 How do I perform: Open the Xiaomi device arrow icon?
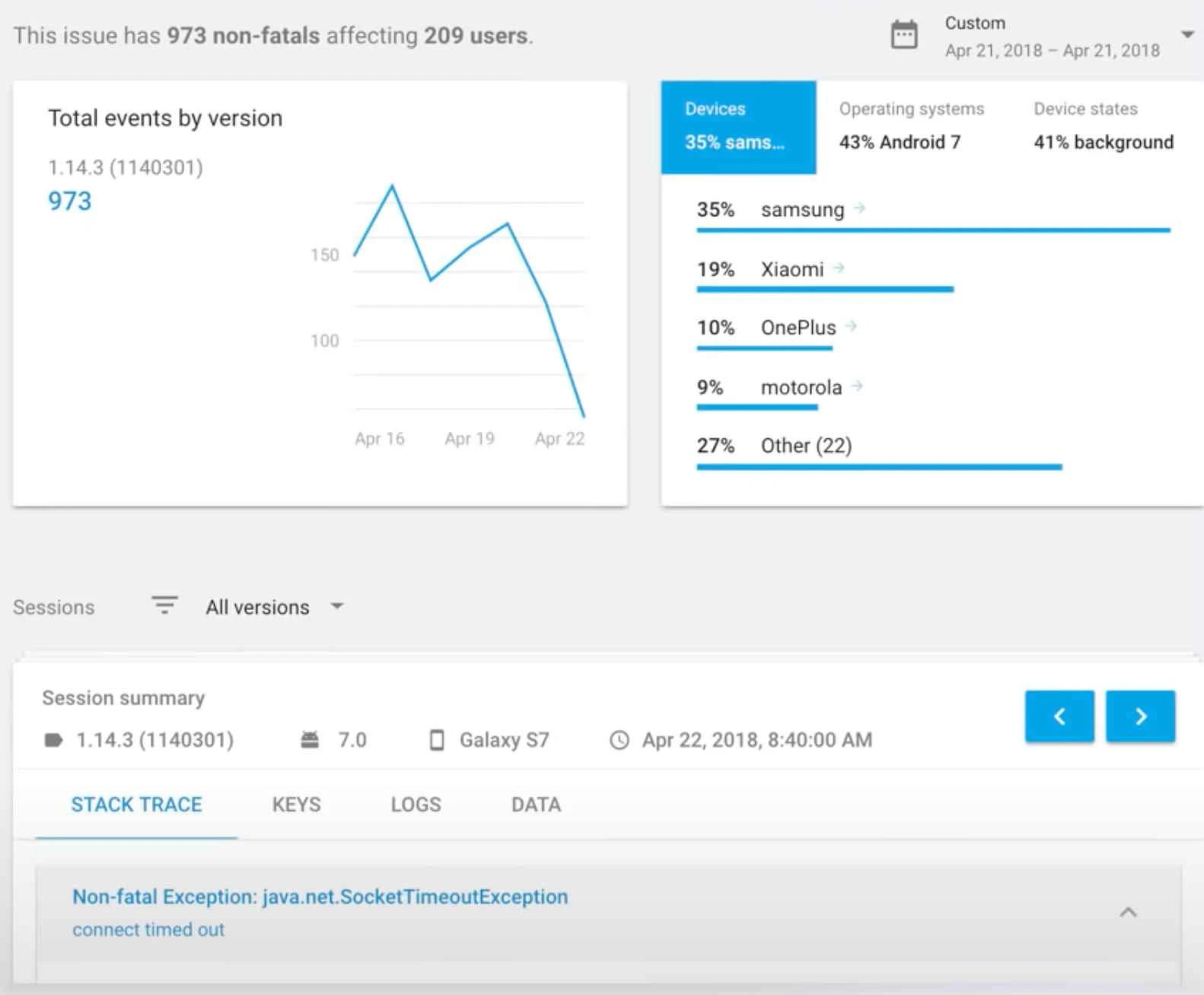coord(839,268)
